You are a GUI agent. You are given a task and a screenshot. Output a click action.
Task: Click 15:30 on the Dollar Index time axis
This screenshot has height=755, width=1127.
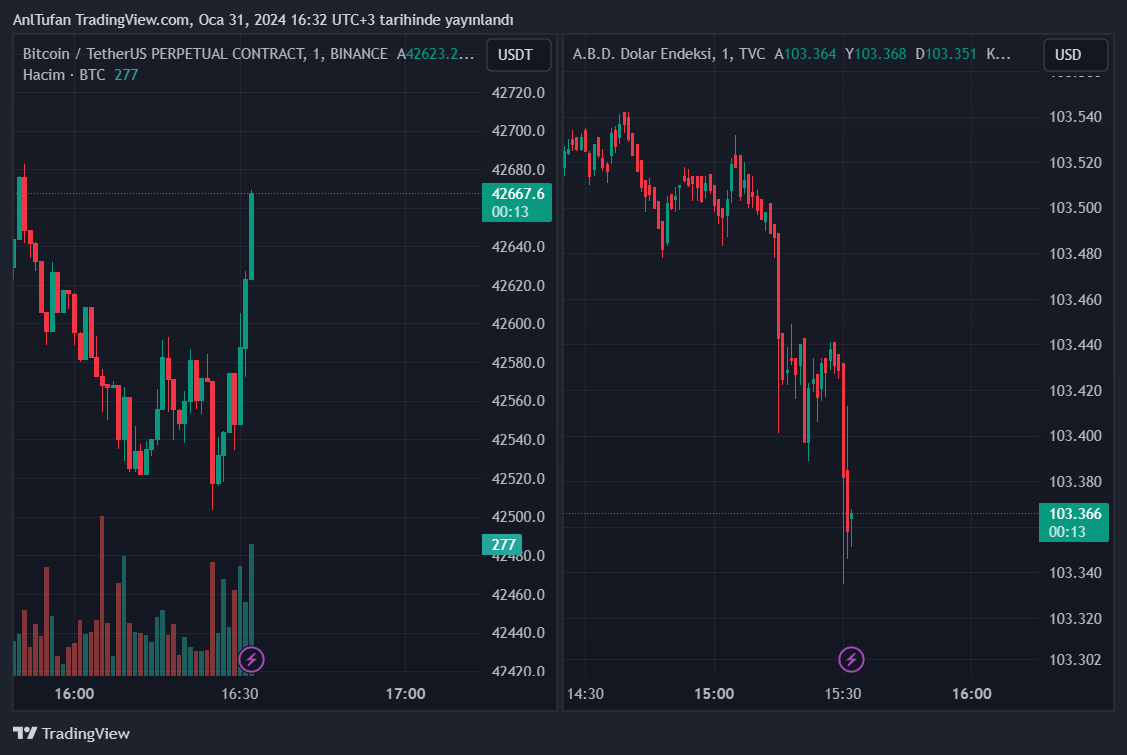coord(843,693)
